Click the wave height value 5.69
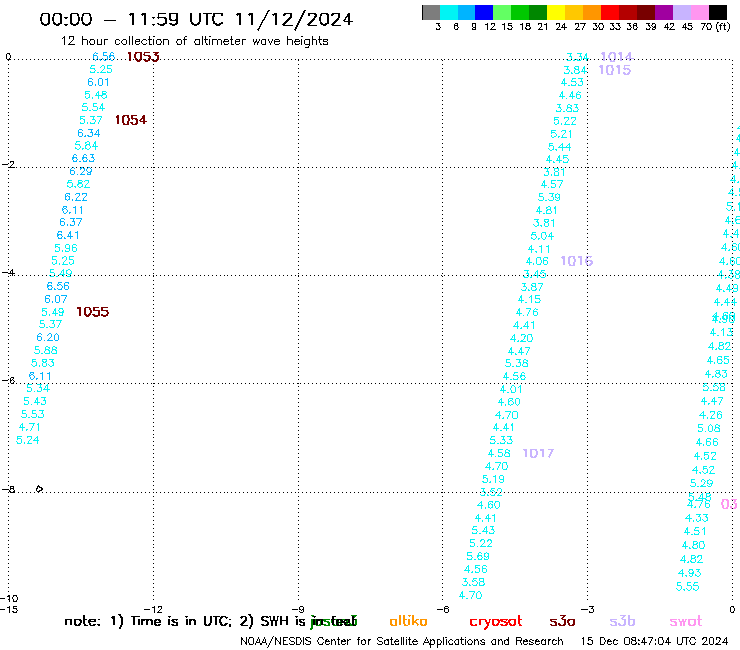This screenshot has width=740, height=650. point(478,556)
